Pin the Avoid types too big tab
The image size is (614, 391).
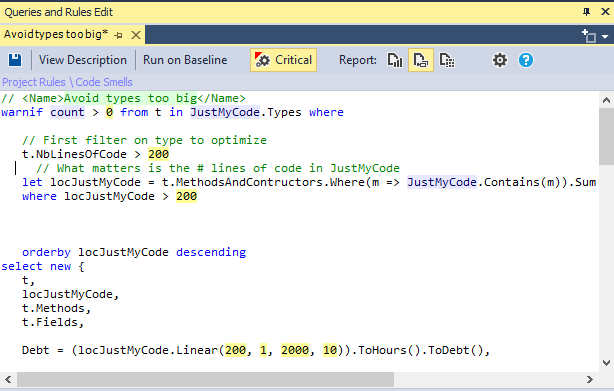coord(119,35)
